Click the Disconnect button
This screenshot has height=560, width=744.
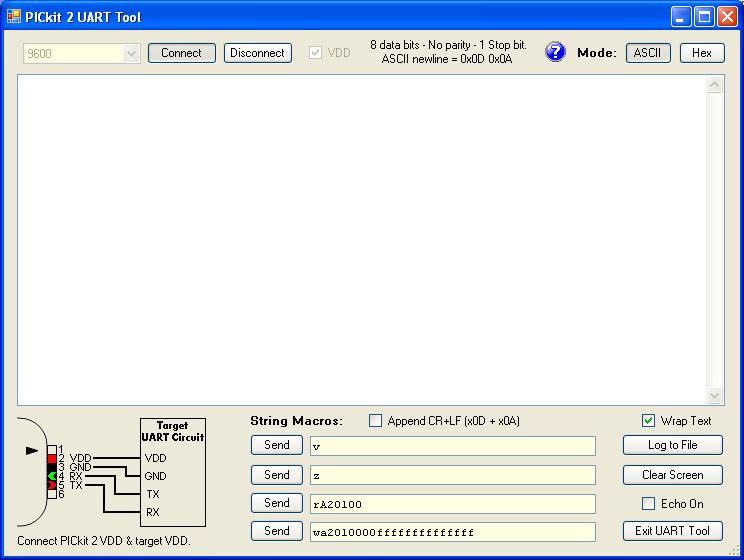point(258,53)
